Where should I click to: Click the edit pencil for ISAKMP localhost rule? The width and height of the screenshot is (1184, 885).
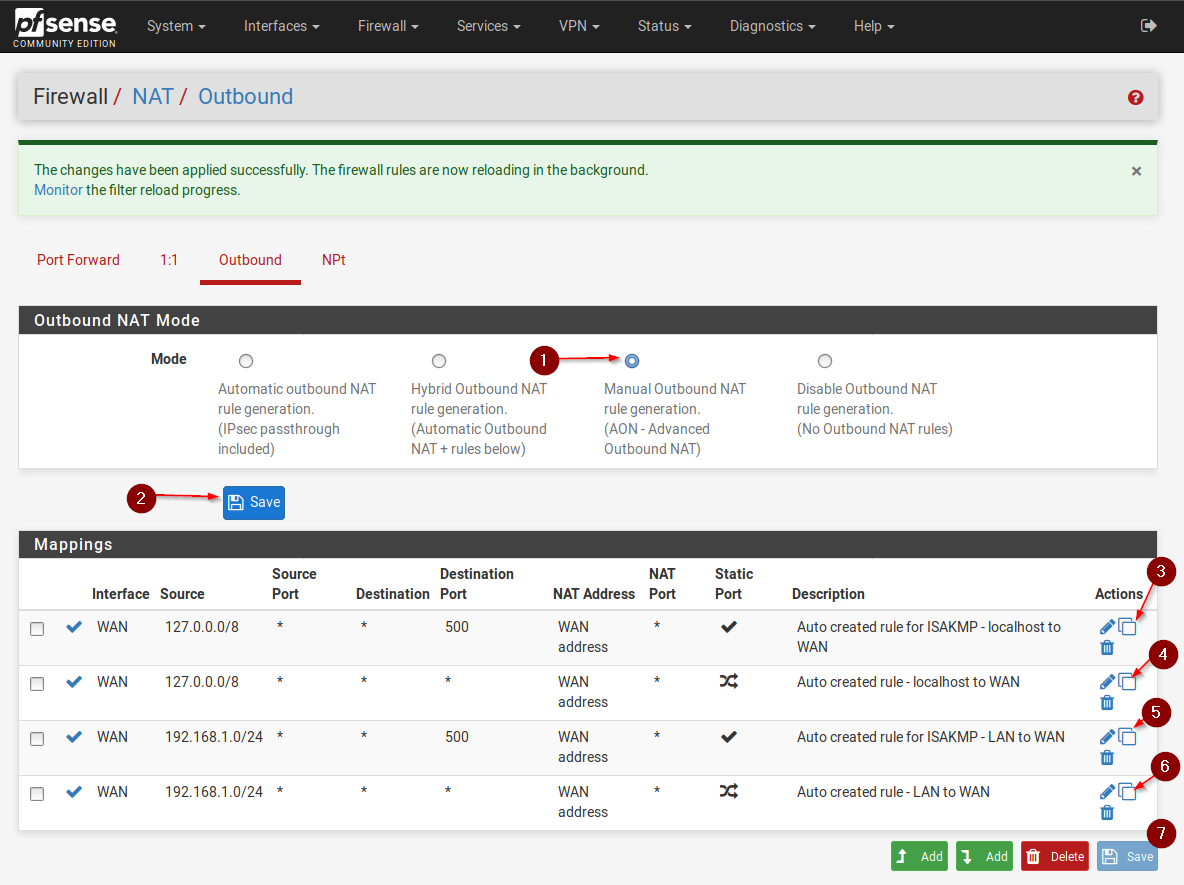pos(1107,627)
